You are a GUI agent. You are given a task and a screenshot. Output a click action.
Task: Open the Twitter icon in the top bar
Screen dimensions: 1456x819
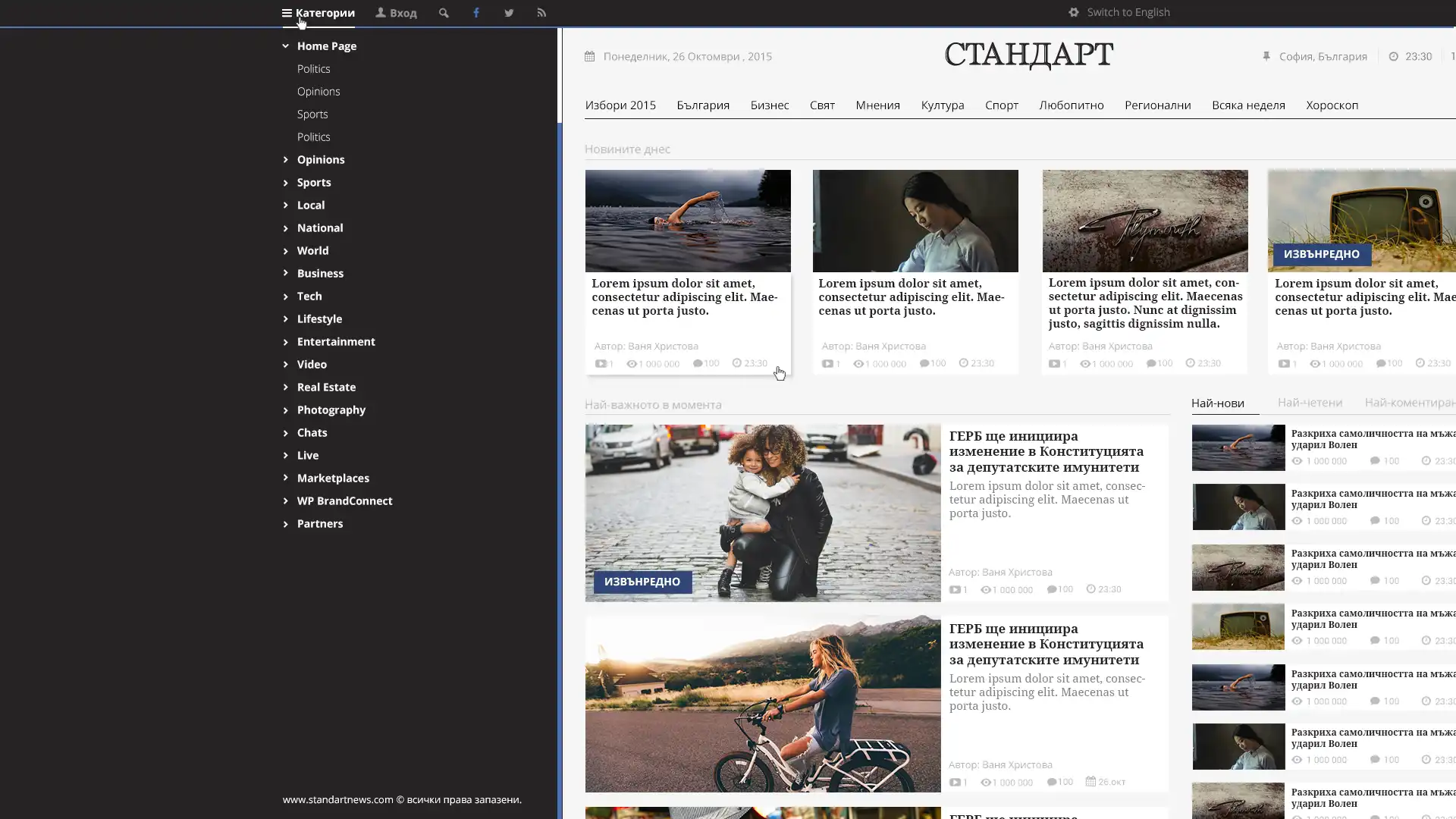coord(509,12)
